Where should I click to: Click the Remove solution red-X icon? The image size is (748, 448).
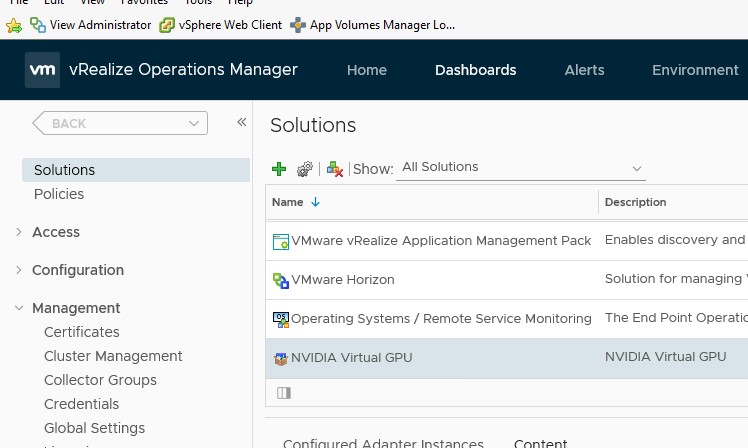coord(335,169)
